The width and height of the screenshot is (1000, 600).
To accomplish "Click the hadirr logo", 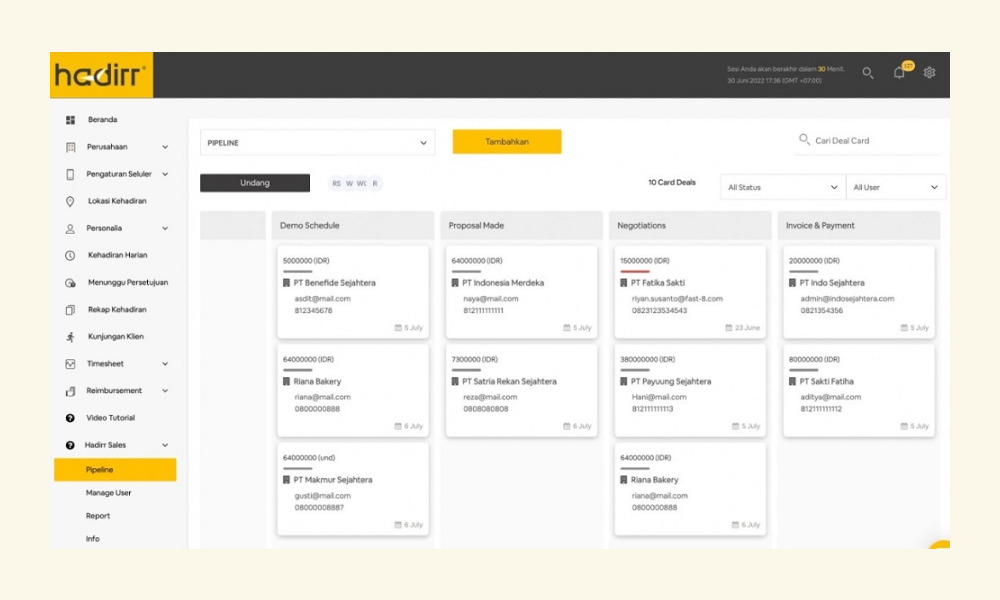I will point(101,75).
